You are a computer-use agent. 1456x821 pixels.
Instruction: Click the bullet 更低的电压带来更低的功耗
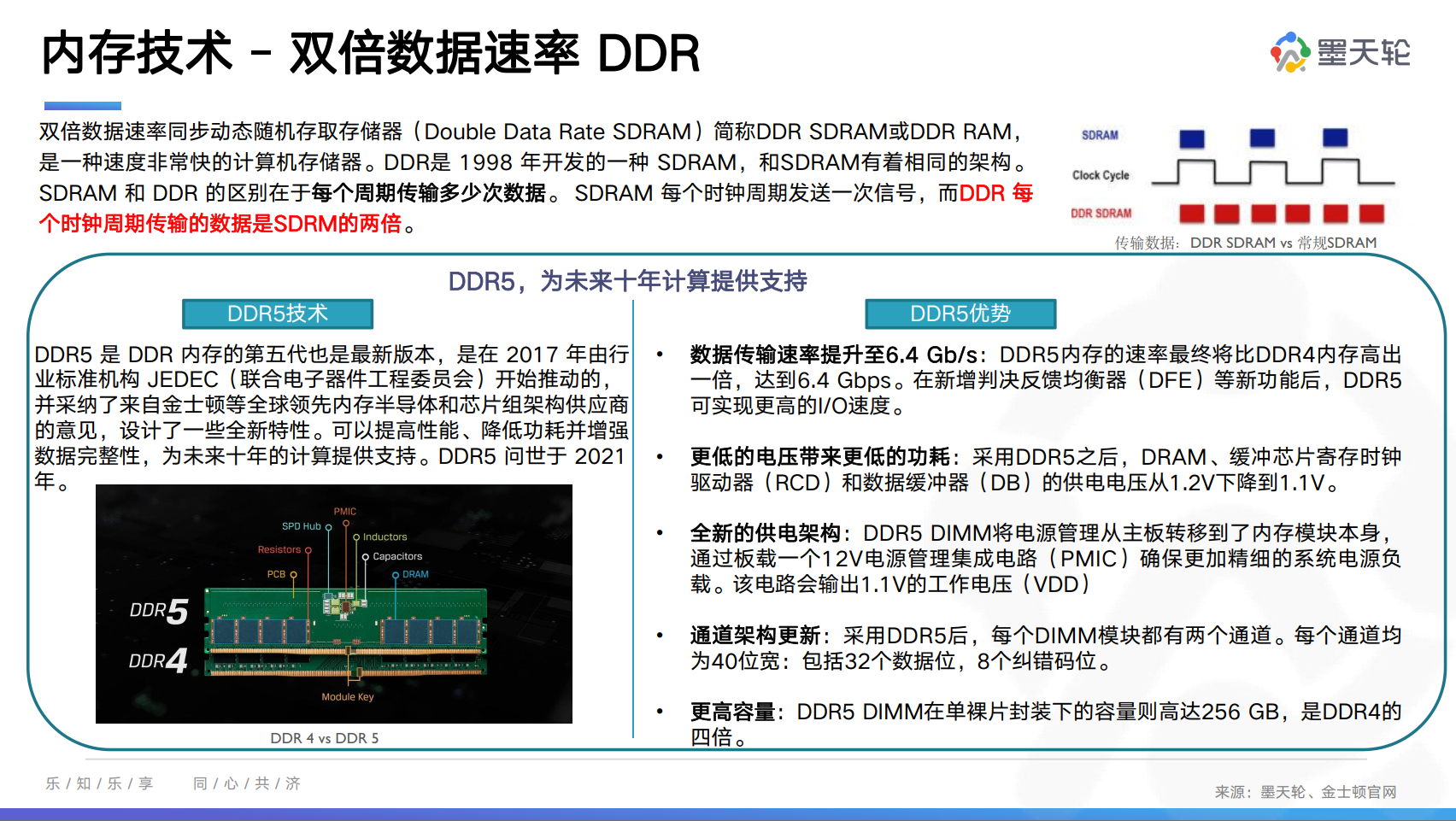pos(820,457)
